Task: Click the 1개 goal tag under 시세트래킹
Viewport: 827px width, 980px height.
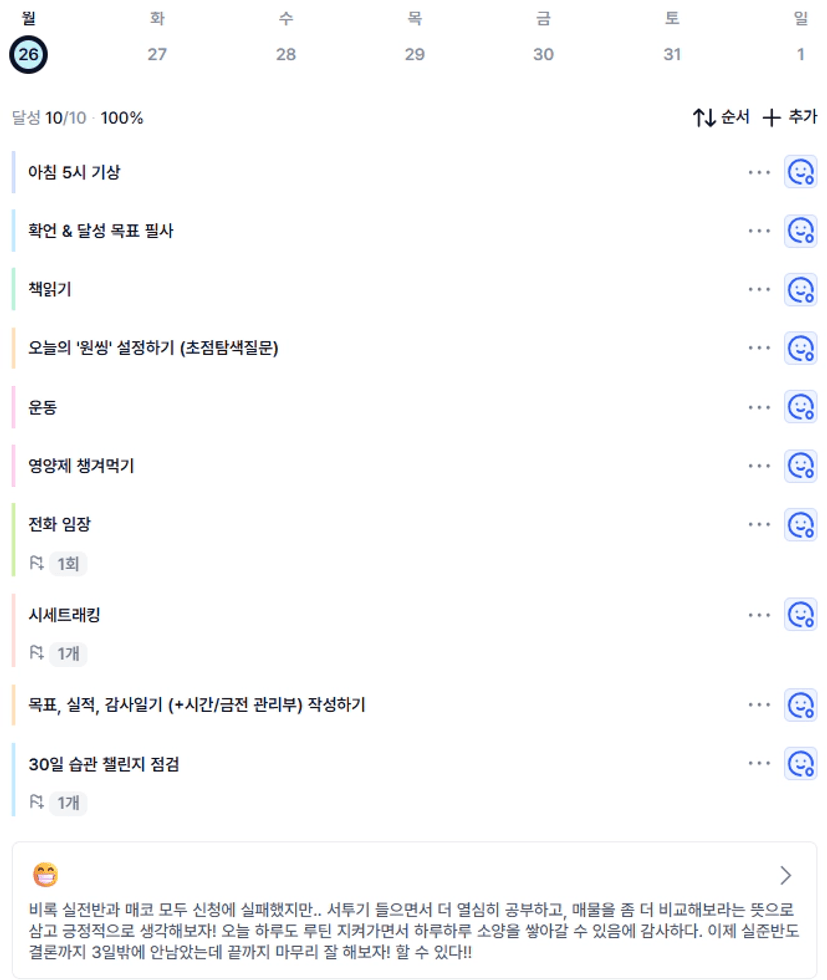Action: point(67,654)
